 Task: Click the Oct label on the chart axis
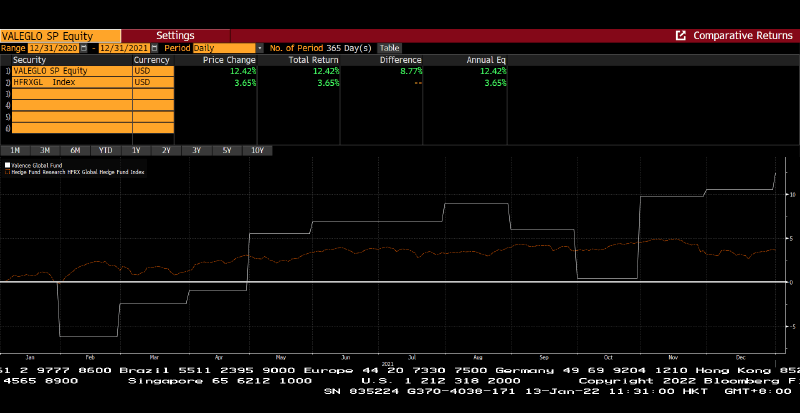607,357
